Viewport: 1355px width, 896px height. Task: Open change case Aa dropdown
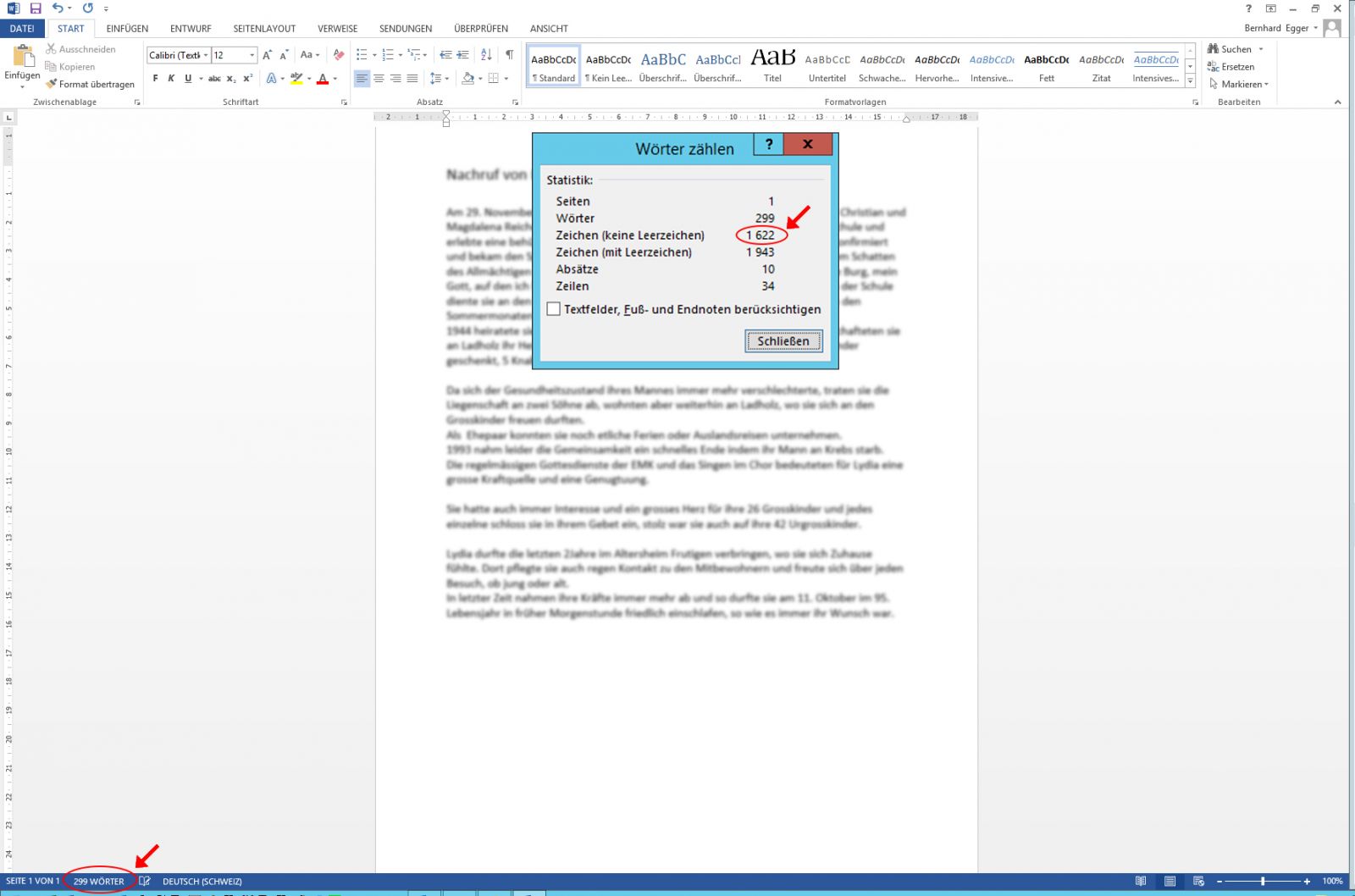pos(310,55)
